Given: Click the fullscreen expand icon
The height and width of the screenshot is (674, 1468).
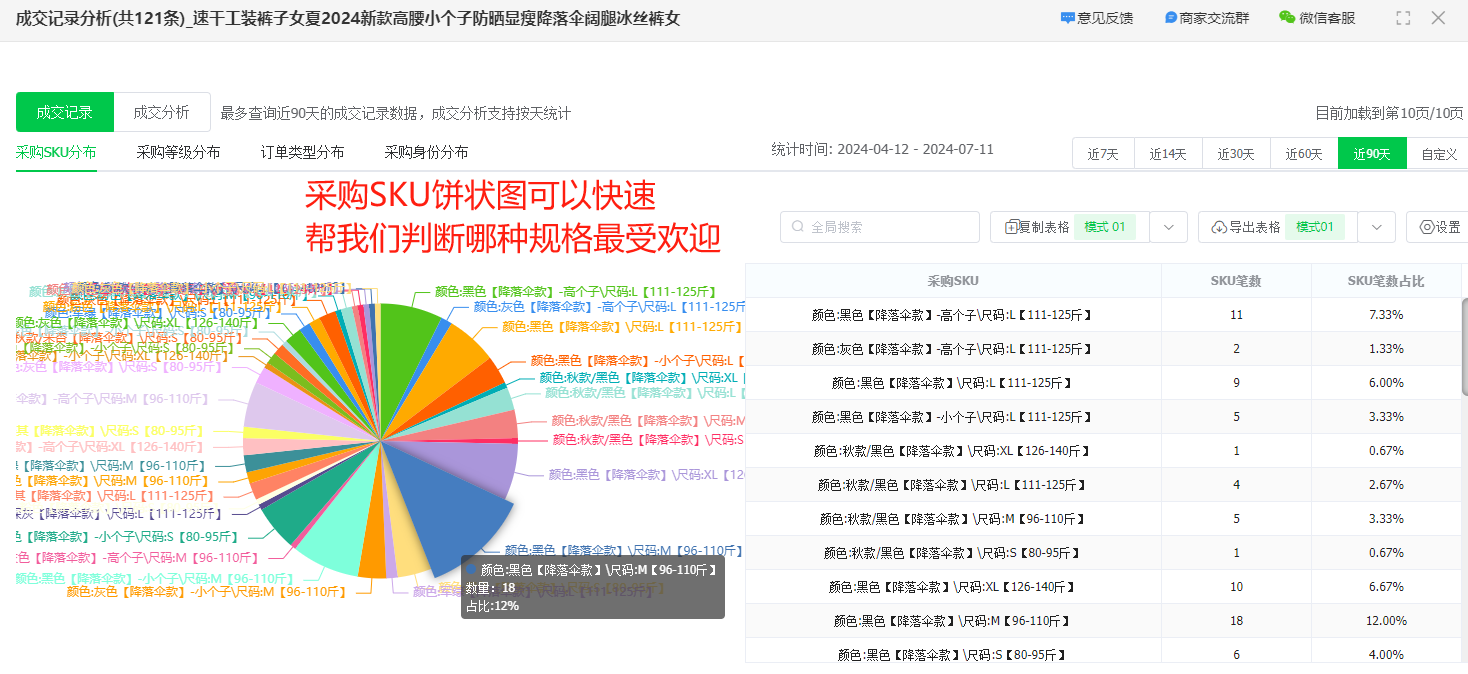Looking at the screenshot, I should (x=1402, y=17).
